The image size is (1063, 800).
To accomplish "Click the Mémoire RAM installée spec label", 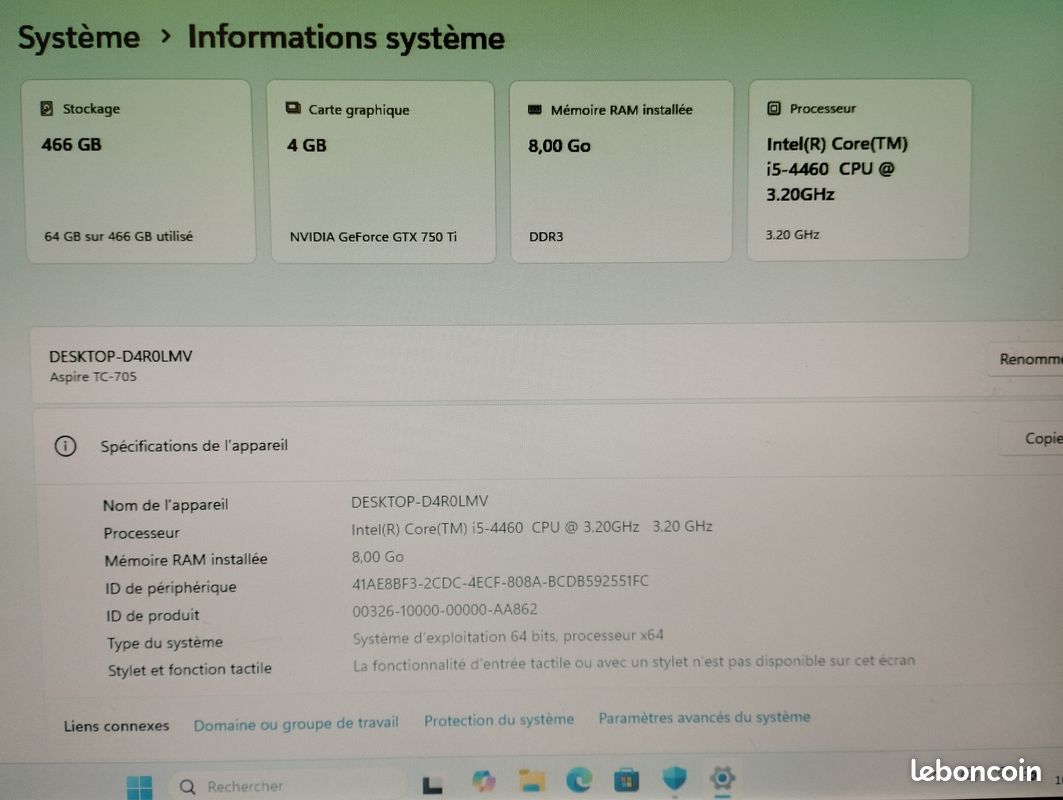I will 186,560.
